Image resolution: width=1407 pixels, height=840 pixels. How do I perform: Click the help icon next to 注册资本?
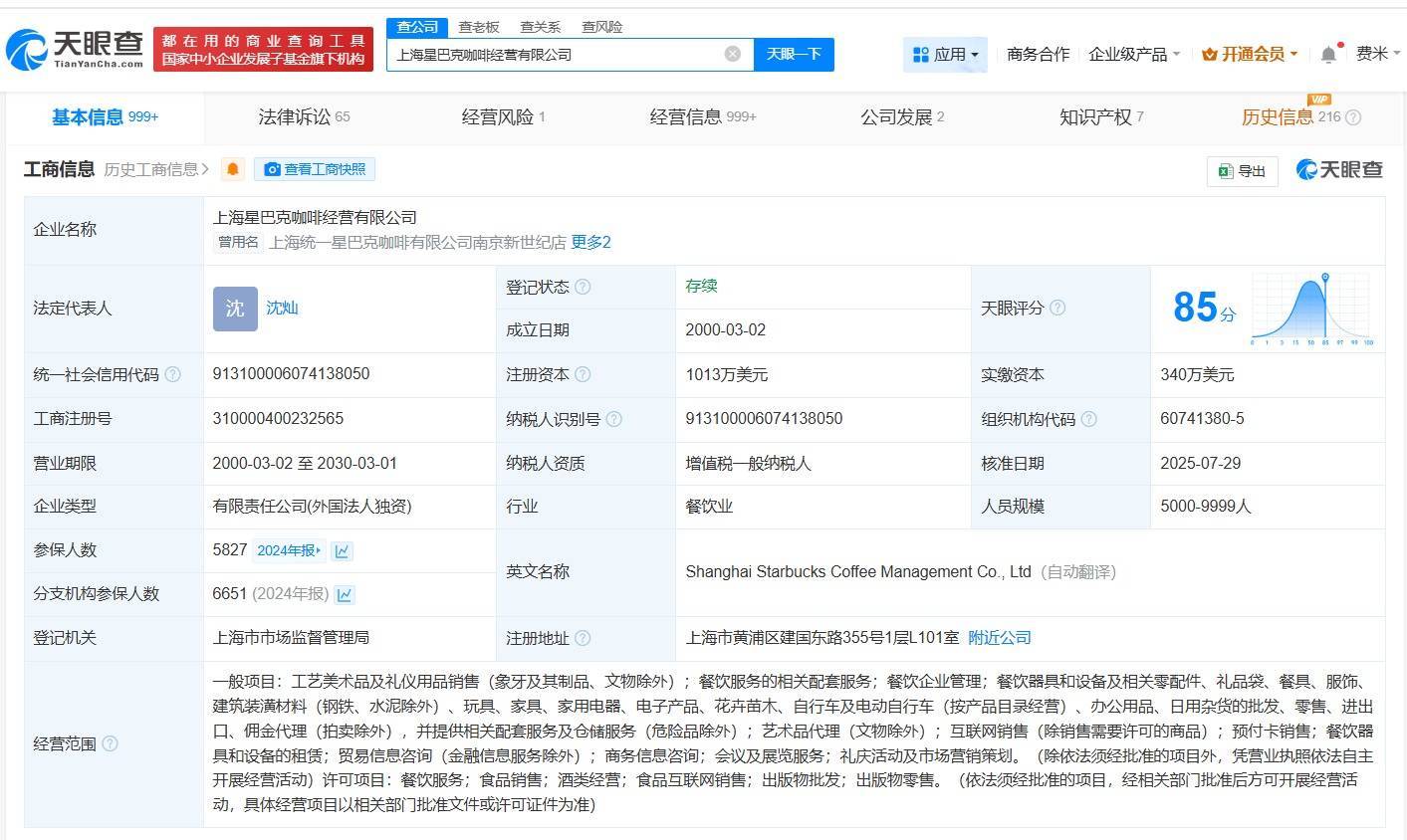[x=583, y=374]
